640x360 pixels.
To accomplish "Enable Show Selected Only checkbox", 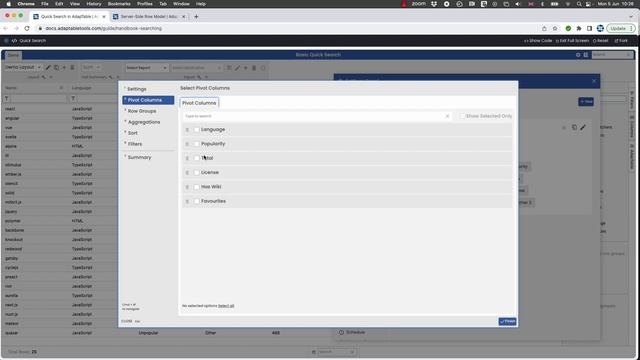I will point(462,116).
